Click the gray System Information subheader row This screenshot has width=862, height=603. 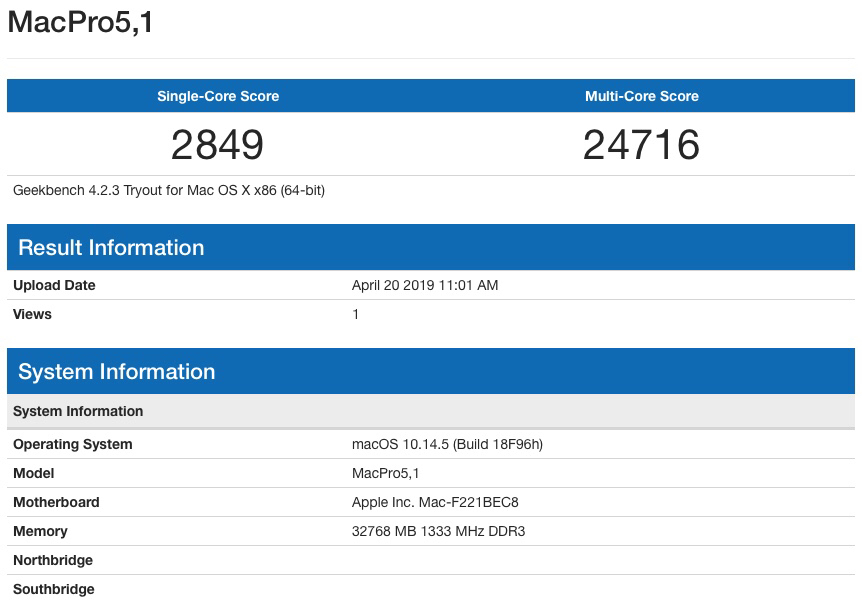tap(78, 411)
